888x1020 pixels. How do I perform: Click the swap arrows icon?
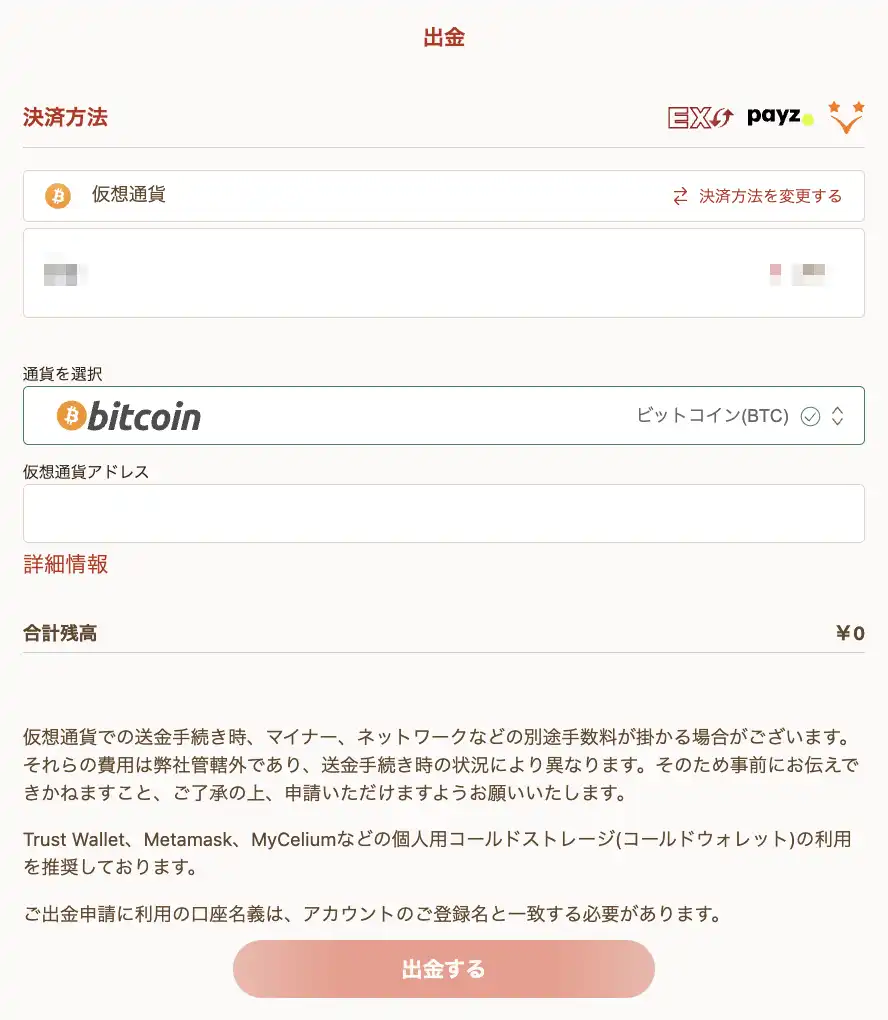680,196
